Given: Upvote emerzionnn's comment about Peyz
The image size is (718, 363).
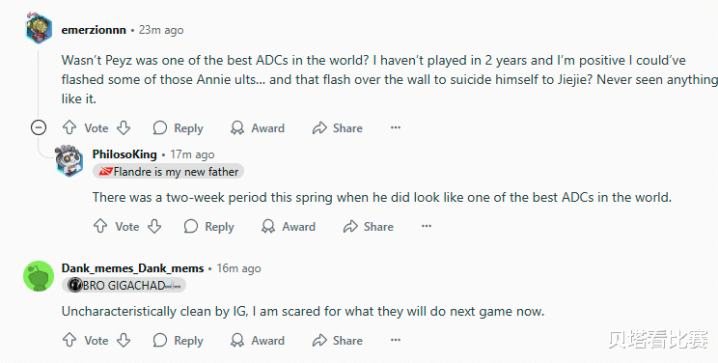Looking at the screenshot, I should (x=69, y=128).
